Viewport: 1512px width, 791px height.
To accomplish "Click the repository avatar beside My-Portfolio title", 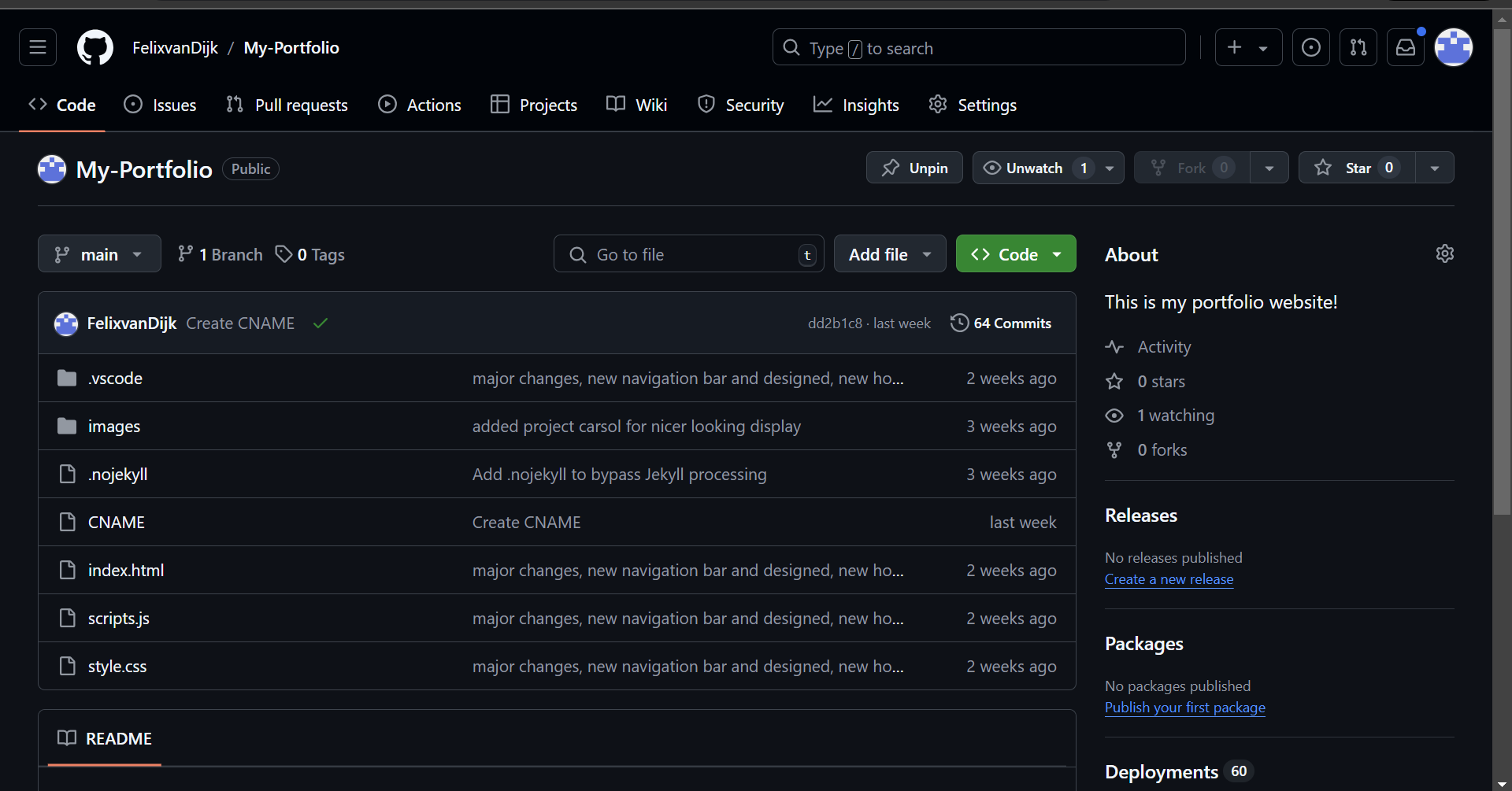I will 52,168.
